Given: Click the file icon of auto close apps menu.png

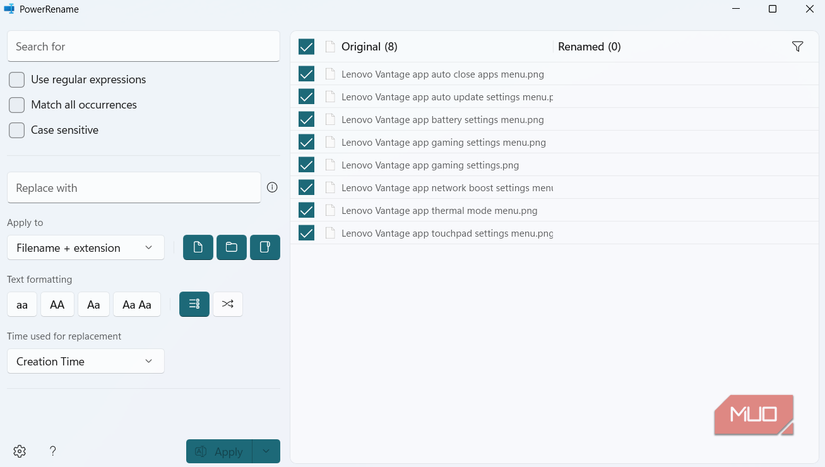Looking at the screenshot, I should point(330,74).
